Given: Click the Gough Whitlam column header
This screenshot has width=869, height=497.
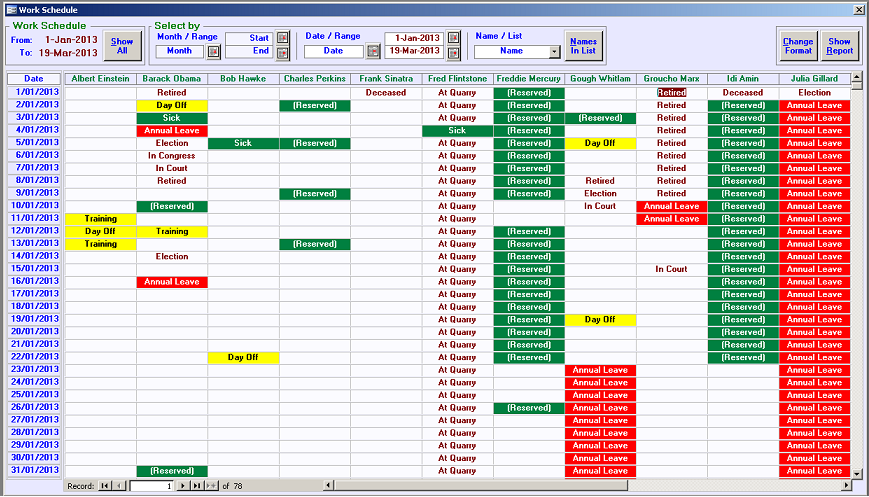Looking at the screenshot, I should tap(600, 79).
